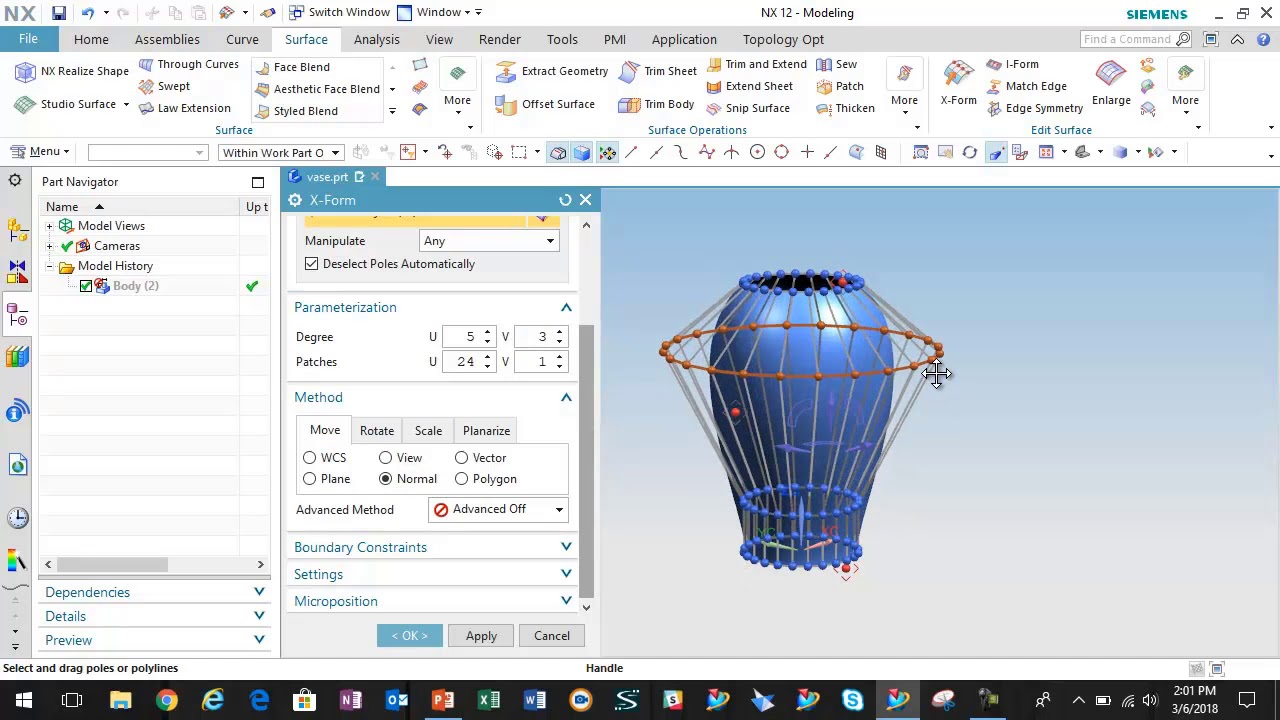This screenshot has width=1280, height=720.
Task: Open the Advanced Method dropdown
Action: coord(498,510)
